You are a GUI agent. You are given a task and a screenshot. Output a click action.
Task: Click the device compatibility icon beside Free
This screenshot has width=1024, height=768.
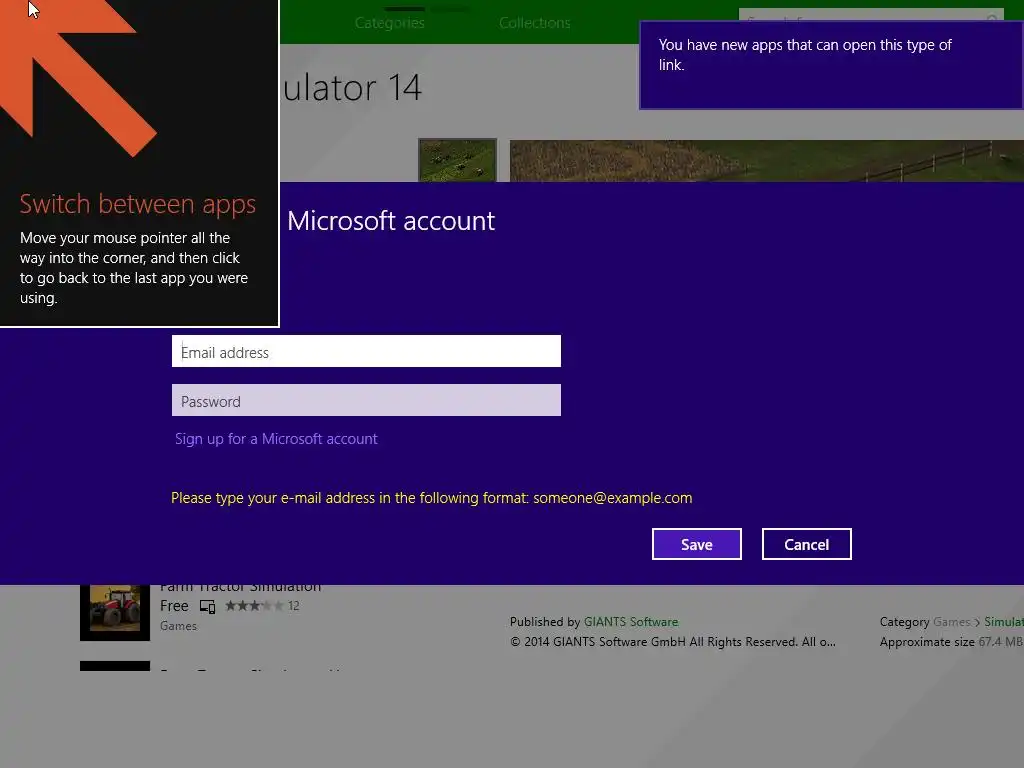click(207, 607)
